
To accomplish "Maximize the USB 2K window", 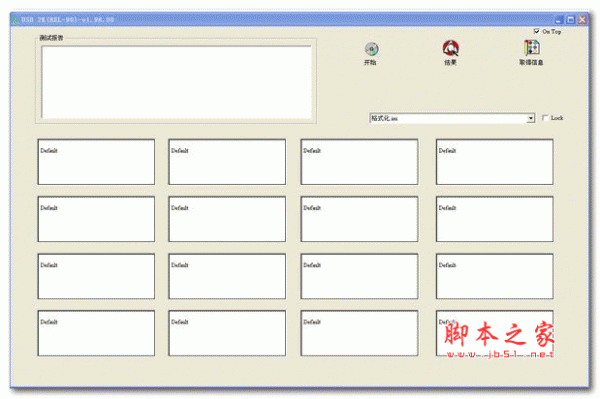I will 571,20.
